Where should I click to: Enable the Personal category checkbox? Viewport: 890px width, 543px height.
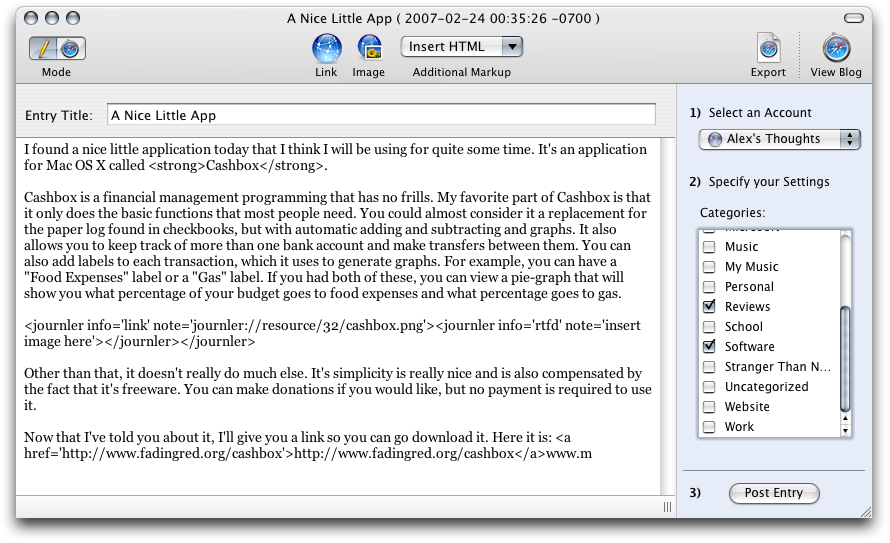tap(709, 287)
